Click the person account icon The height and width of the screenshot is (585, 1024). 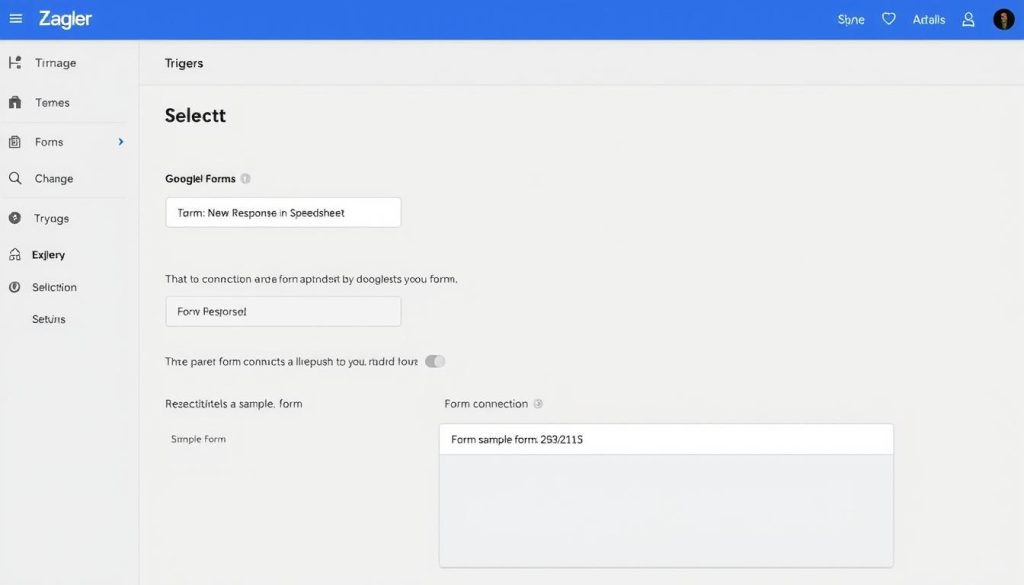[x=968, y=19]
